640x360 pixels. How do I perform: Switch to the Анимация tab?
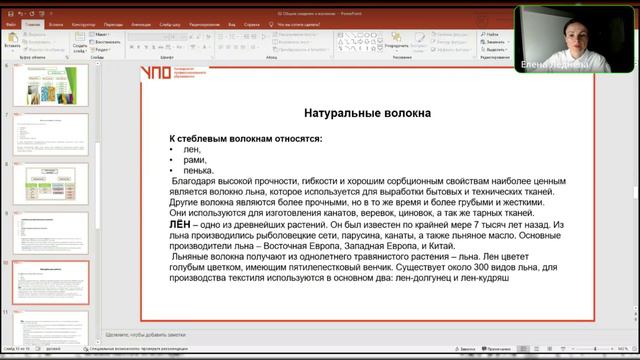[141, 24]
